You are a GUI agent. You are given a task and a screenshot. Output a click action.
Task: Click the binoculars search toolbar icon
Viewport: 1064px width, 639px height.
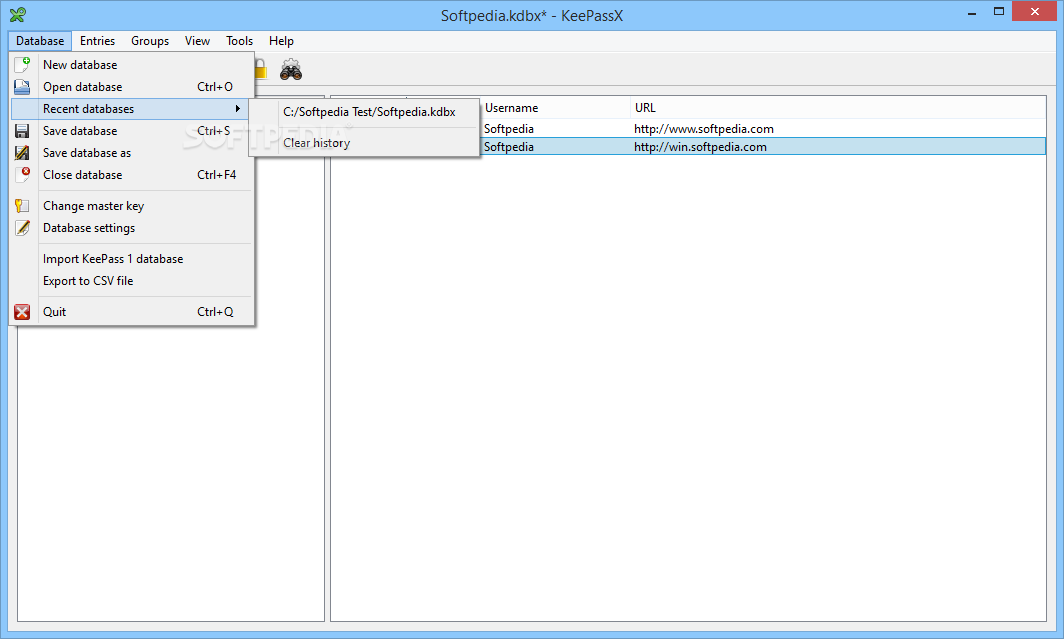pos(291,69)
